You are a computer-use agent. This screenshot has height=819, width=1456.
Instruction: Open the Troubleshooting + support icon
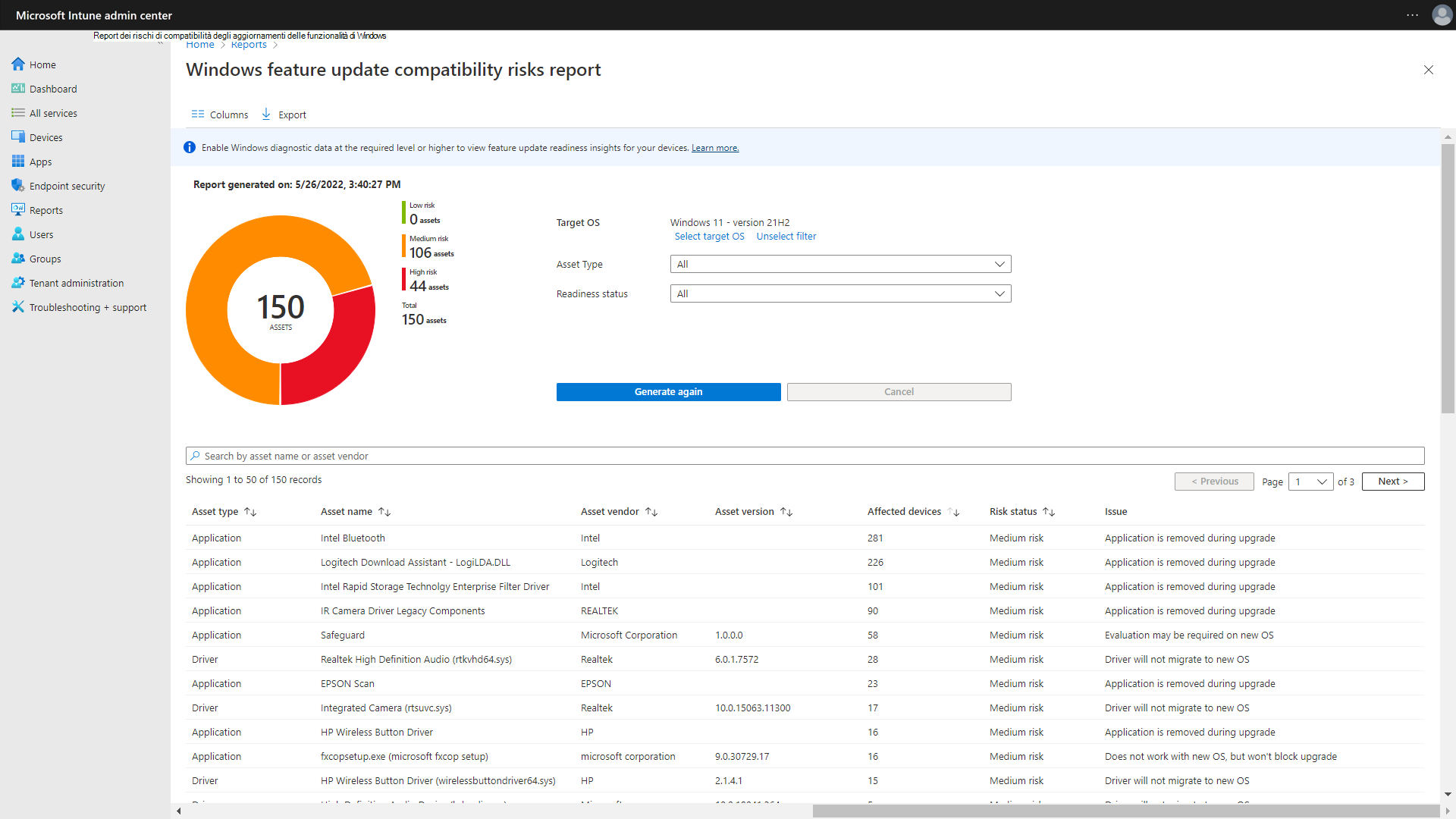tap(18, 307)
